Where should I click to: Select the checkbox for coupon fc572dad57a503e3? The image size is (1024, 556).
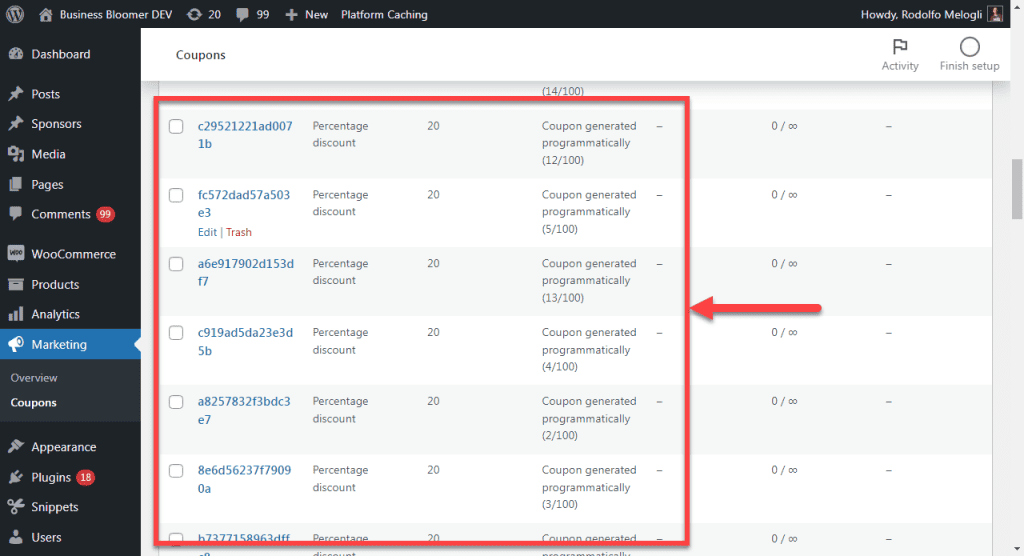[176, 195]
